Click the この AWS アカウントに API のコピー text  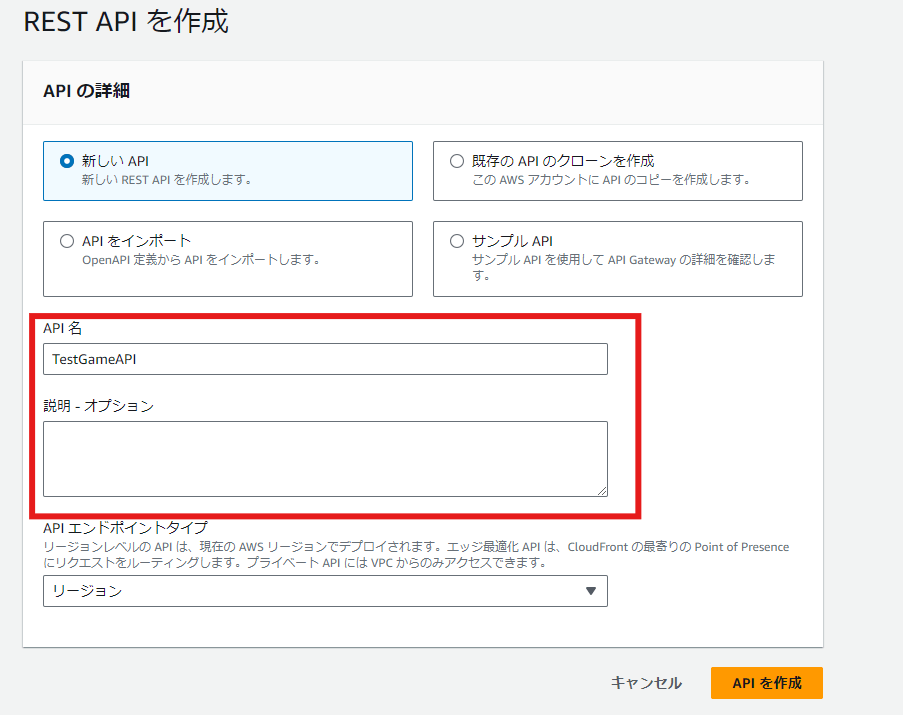pos(611,180)
